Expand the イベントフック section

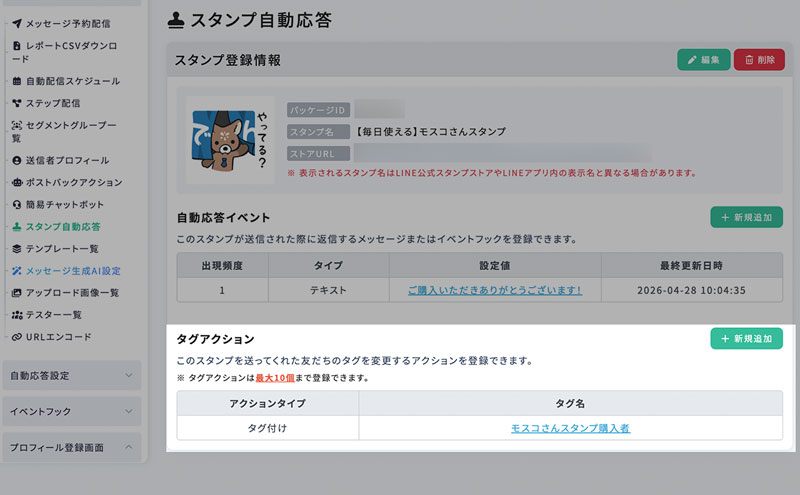(72, 411)
